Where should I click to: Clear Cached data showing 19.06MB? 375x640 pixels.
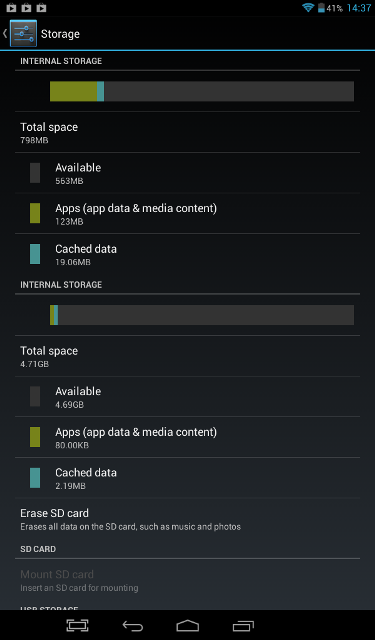187,254
